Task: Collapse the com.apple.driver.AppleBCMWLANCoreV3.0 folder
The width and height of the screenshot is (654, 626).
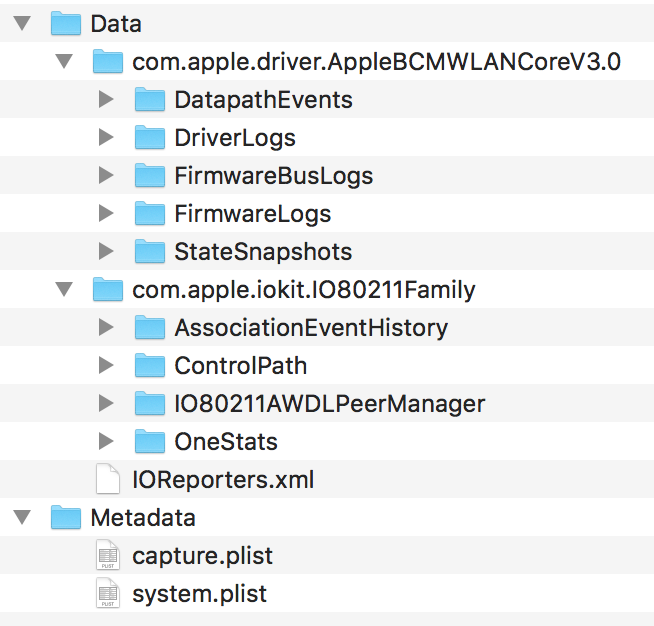Action: pyautogui.click(x=65, y=62)
